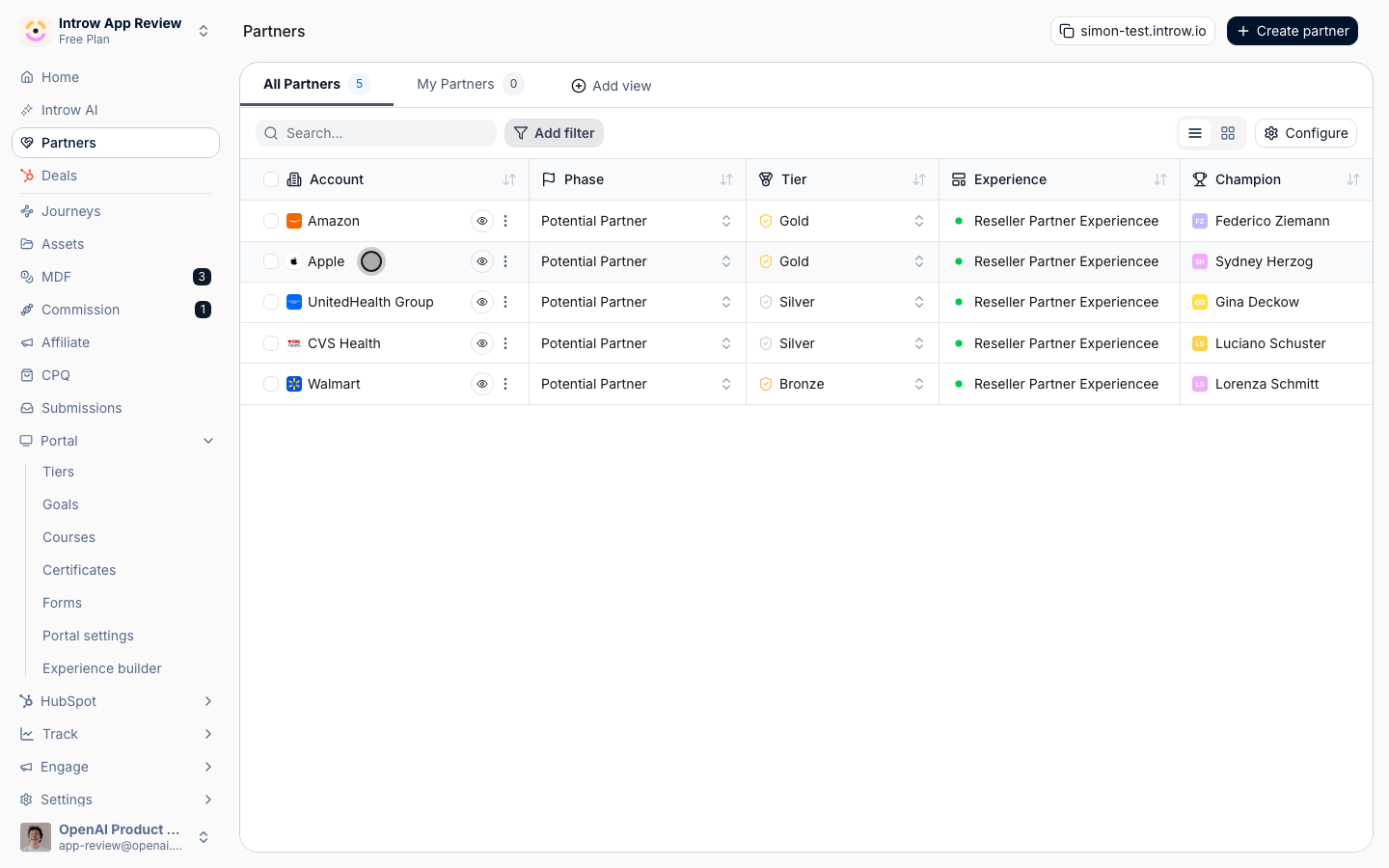Open the Commission page
Screen dimensions: 1389x868
click(x=116, y=310)
